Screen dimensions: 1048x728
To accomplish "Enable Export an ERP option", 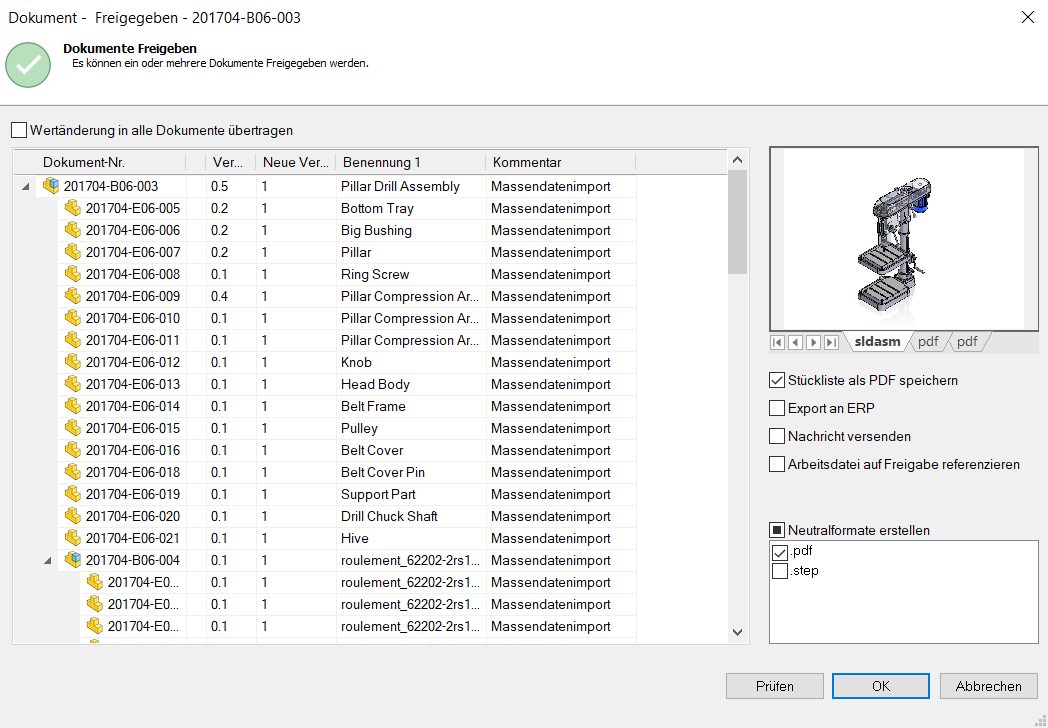I will (x=777, y=408).
